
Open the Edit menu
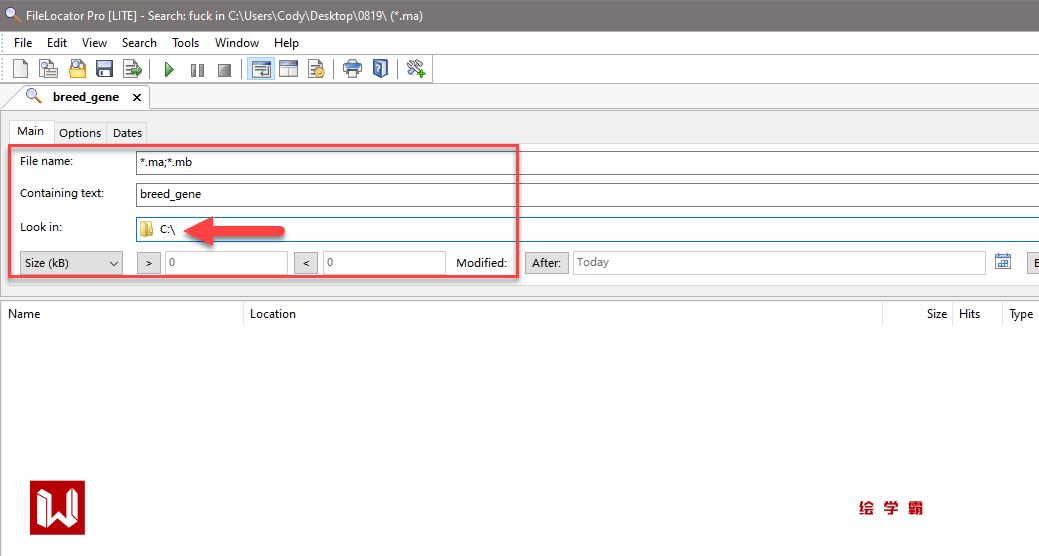coord(57,43)
